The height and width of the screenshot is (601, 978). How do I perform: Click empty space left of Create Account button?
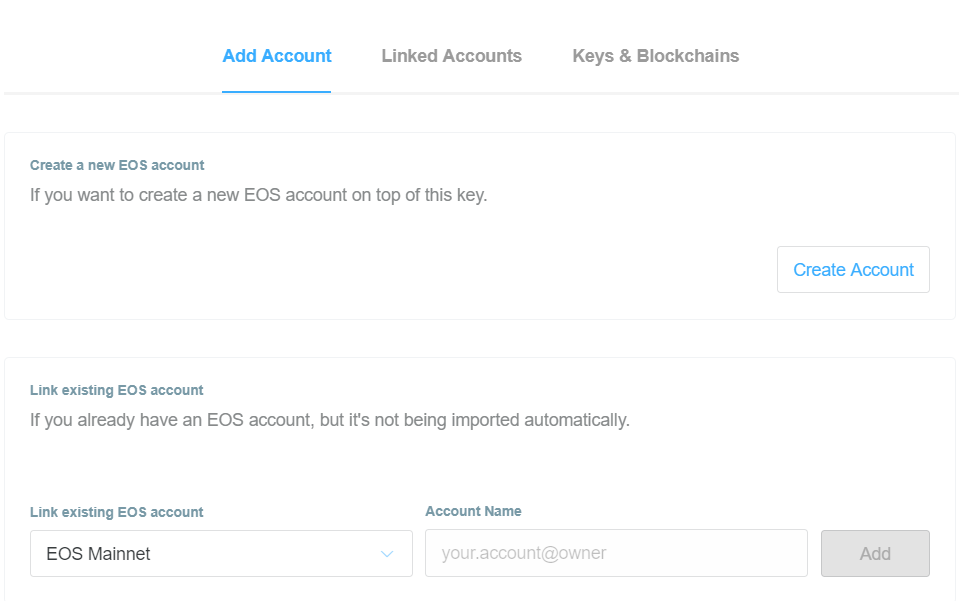400,270
